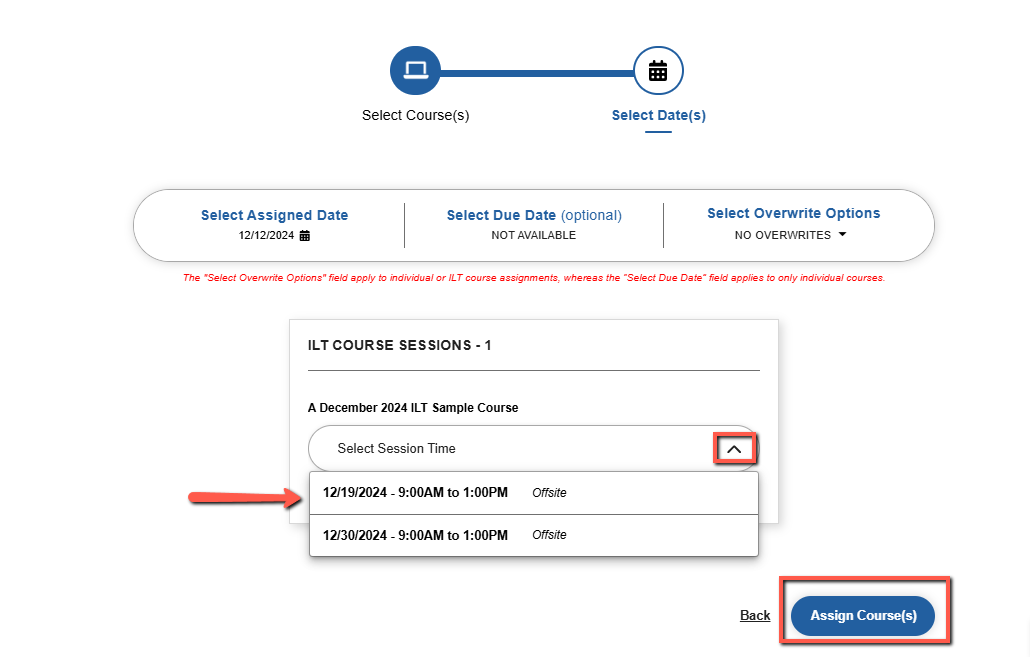Click the NOT AVAILABLE due date value

point(533,235)
